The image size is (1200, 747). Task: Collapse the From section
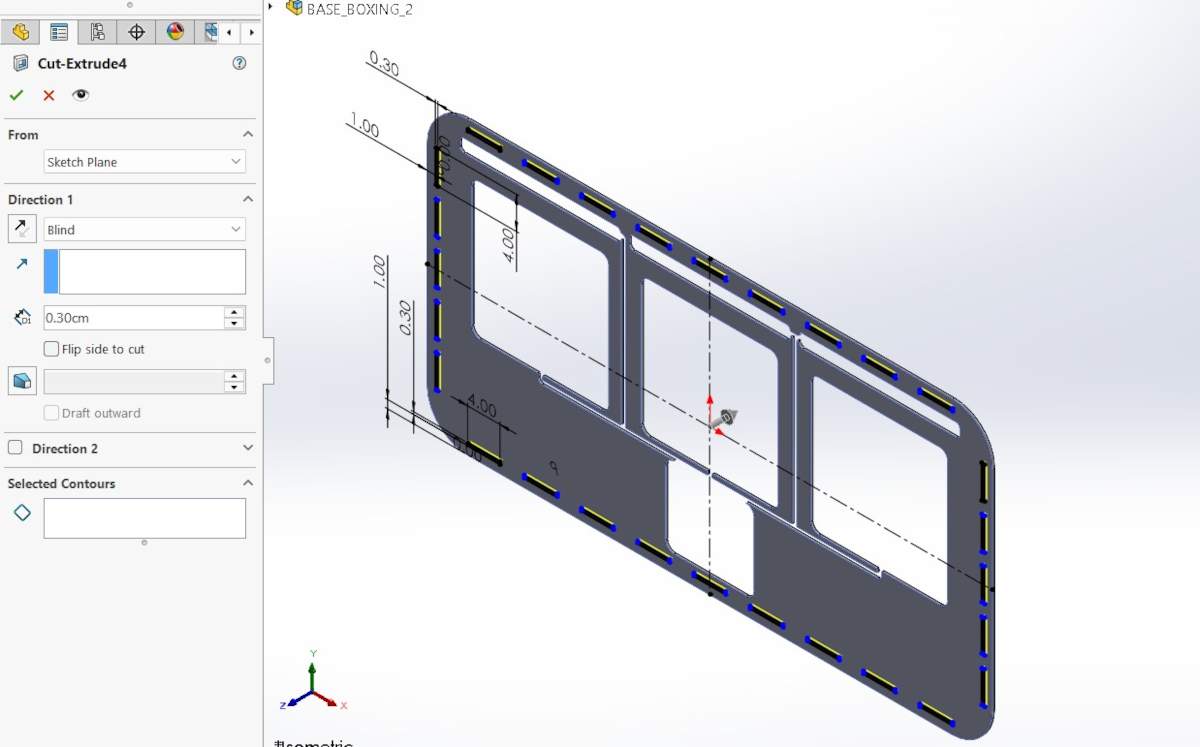(x=248, y=134)
